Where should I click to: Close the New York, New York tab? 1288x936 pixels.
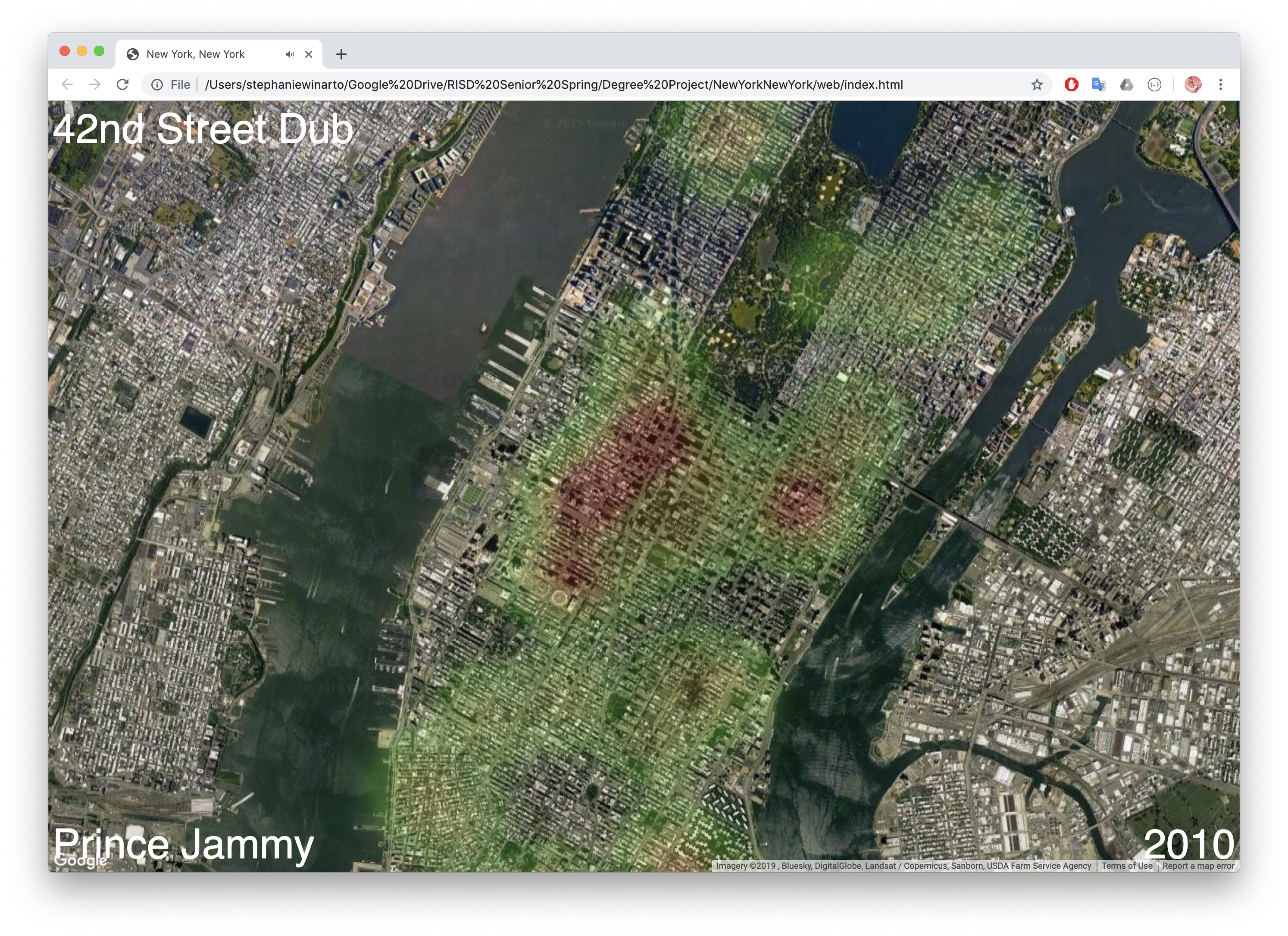[308, 54]
